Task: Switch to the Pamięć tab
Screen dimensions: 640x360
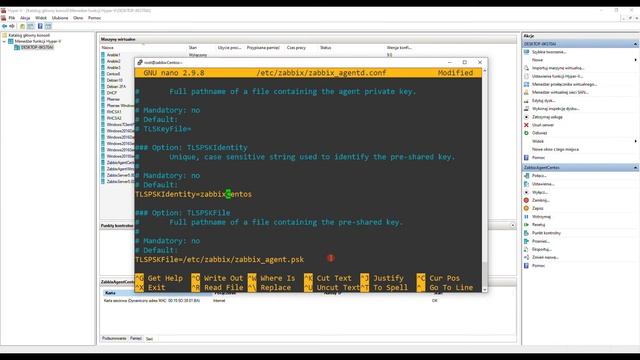Action: point(136,338)
